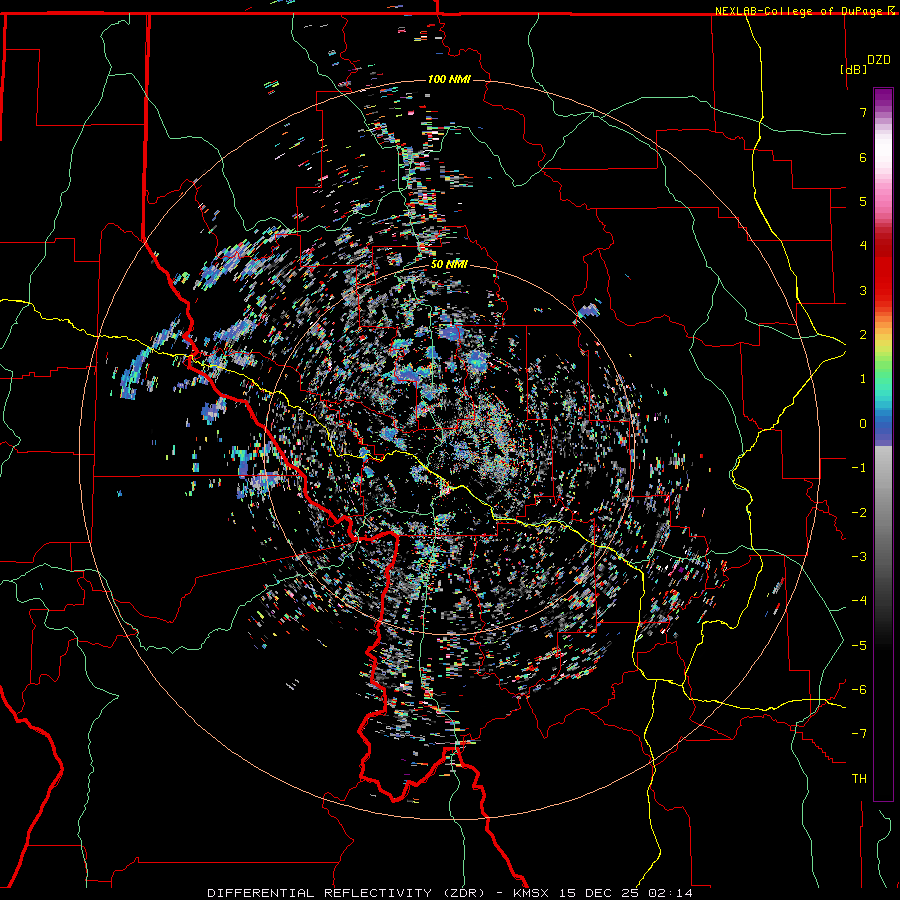Screen dimensions: 900x900
Task: Click the -6 value on color scale
Action: (x=859, y=690)
